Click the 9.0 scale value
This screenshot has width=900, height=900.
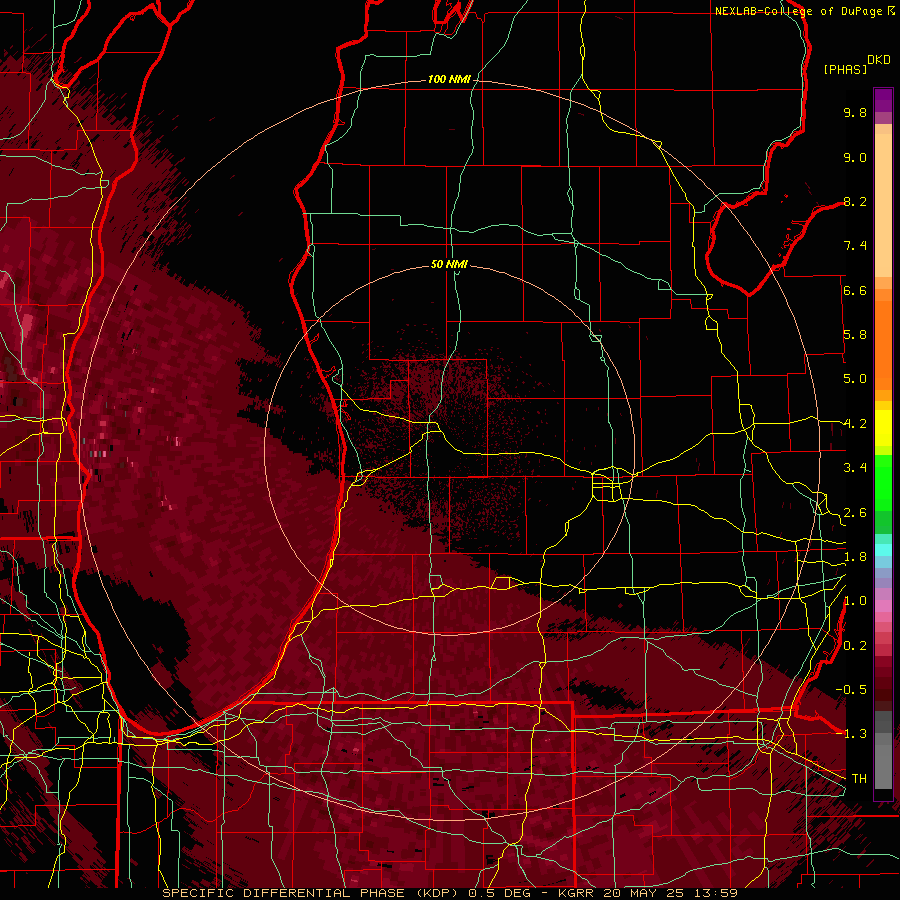(x=855, y=157)
